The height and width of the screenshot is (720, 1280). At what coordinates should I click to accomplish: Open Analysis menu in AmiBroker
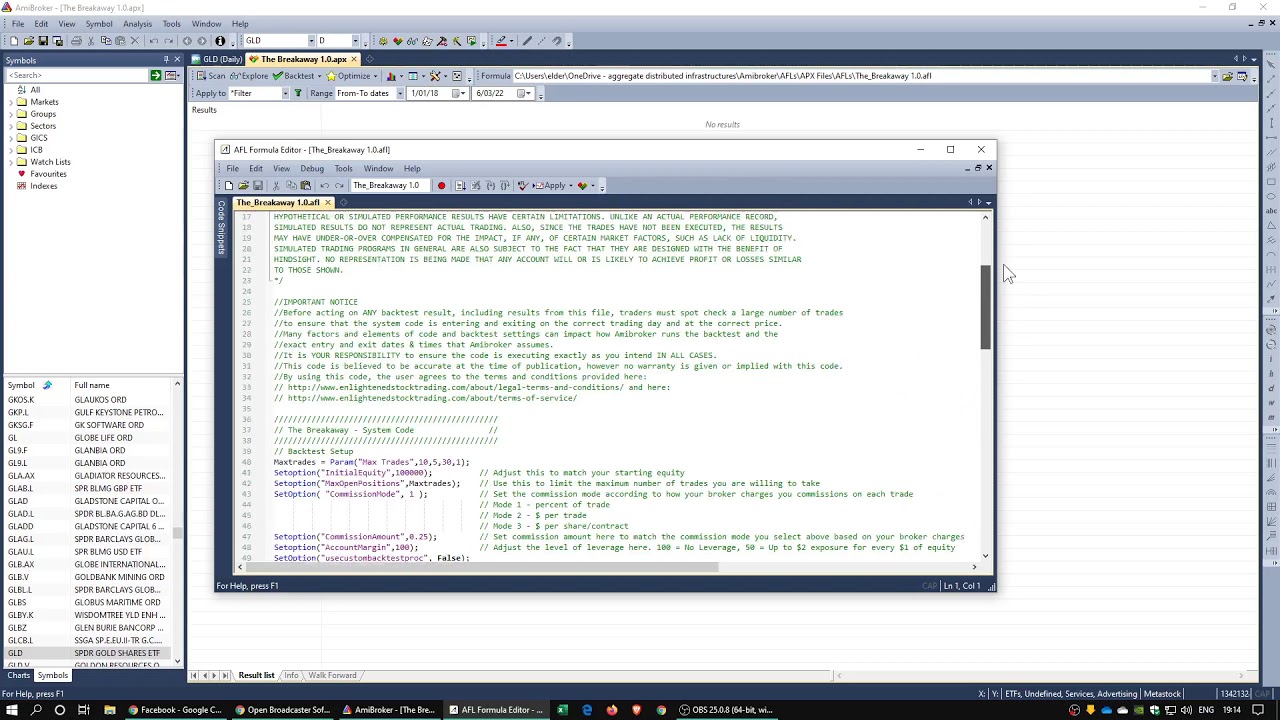(x=137, y=24)
